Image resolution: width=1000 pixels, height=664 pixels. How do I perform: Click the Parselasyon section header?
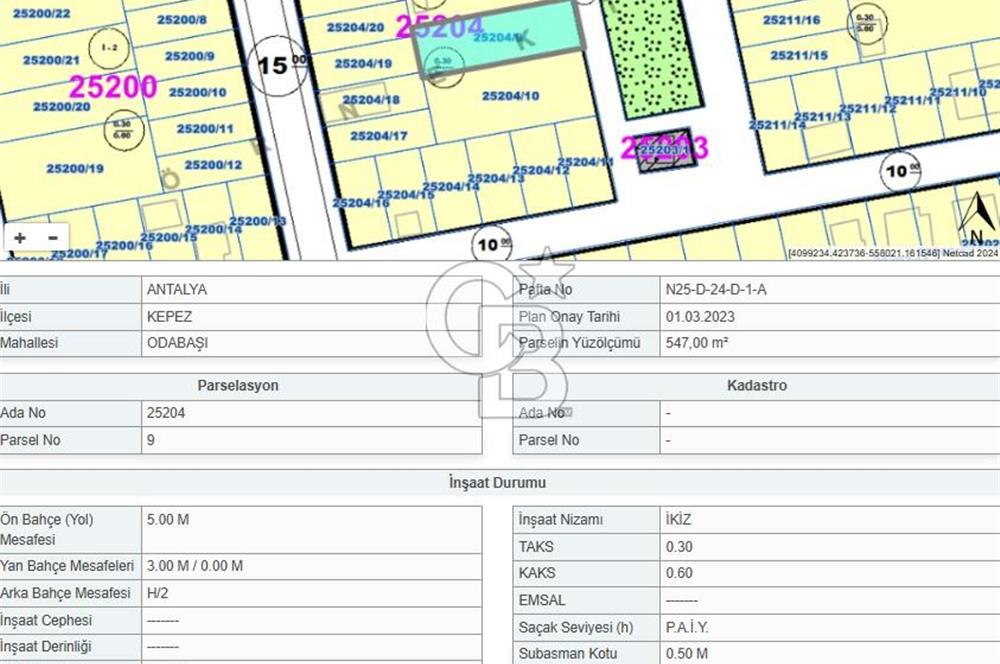[237, 386]
